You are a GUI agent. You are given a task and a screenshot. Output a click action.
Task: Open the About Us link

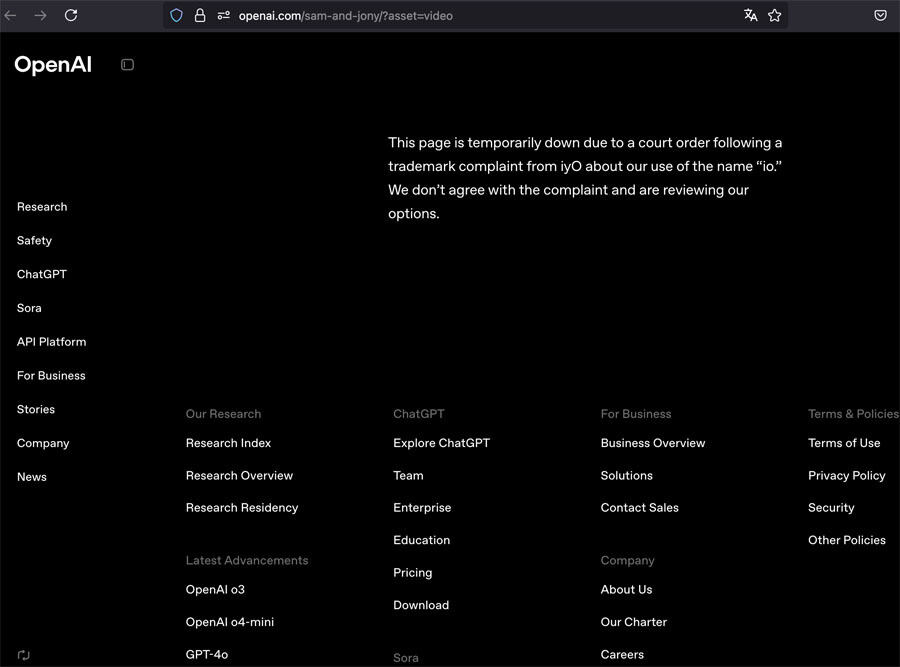pyautogui.click(x=627, y=590)
